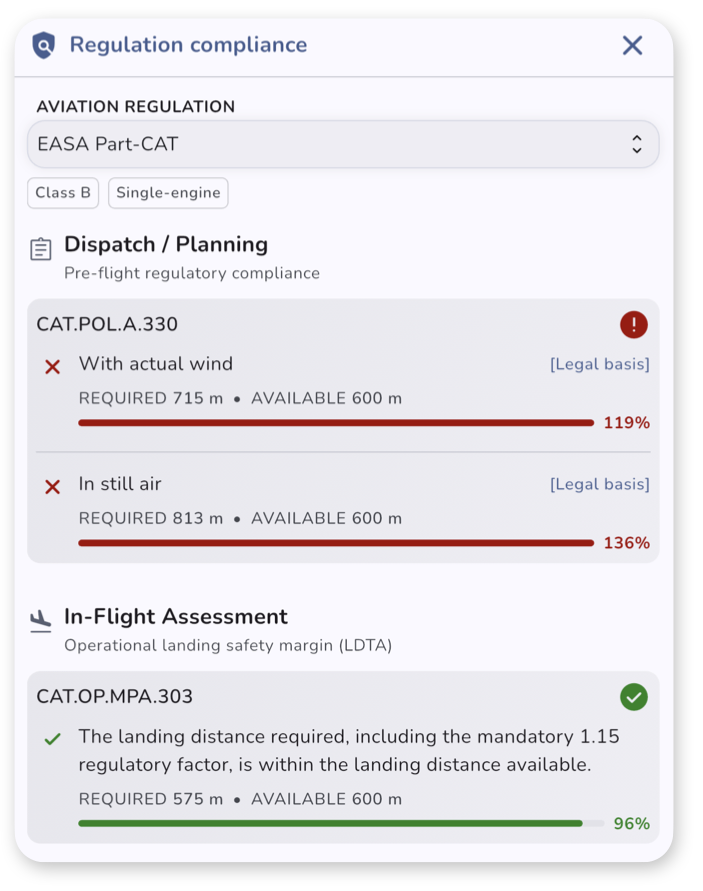Click the 96% green progress bar

click(341, 823)
